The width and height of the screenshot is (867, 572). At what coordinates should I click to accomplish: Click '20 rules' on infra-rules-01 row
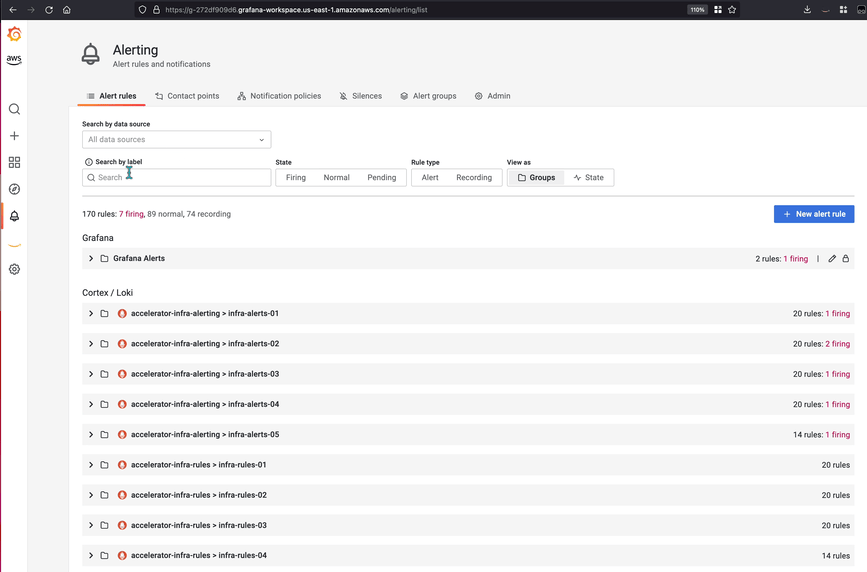point(835,465)
